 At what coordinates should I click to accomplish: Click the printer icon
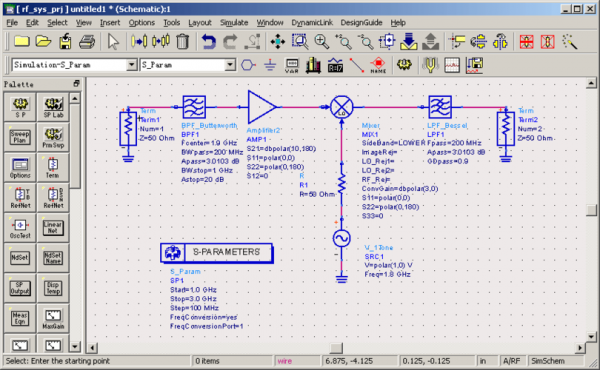[87, 41]
